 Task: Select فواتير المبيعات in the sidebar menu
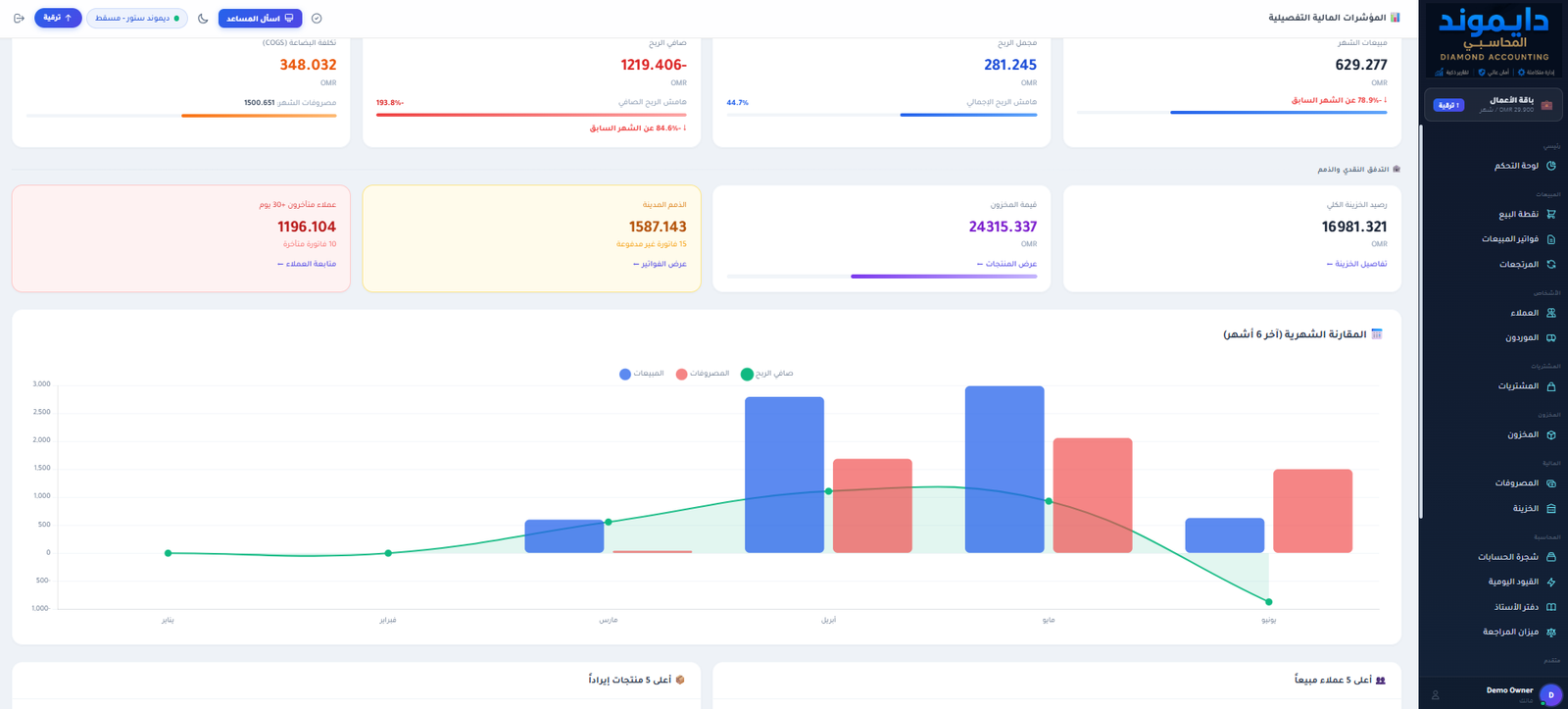tap(1510, 239)
